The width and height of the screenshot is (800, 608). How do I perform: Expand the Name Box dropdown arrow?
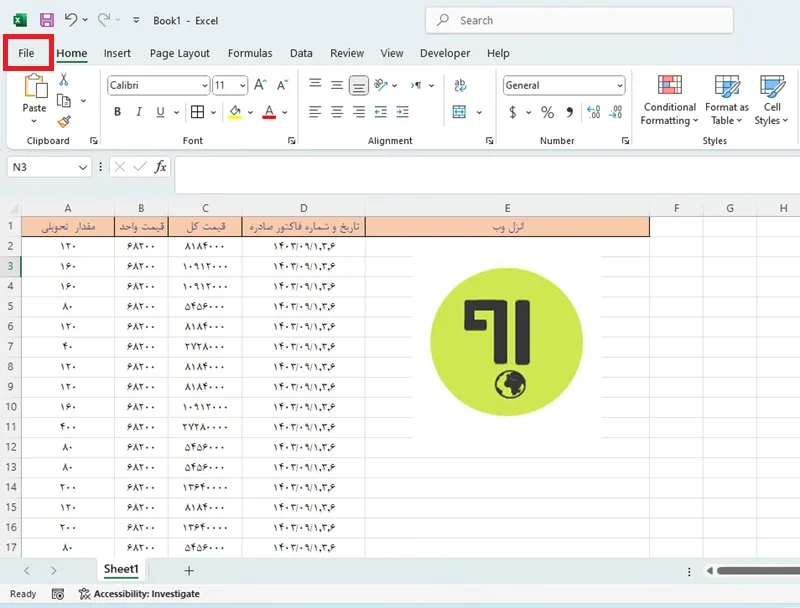(x=83, y=167)
